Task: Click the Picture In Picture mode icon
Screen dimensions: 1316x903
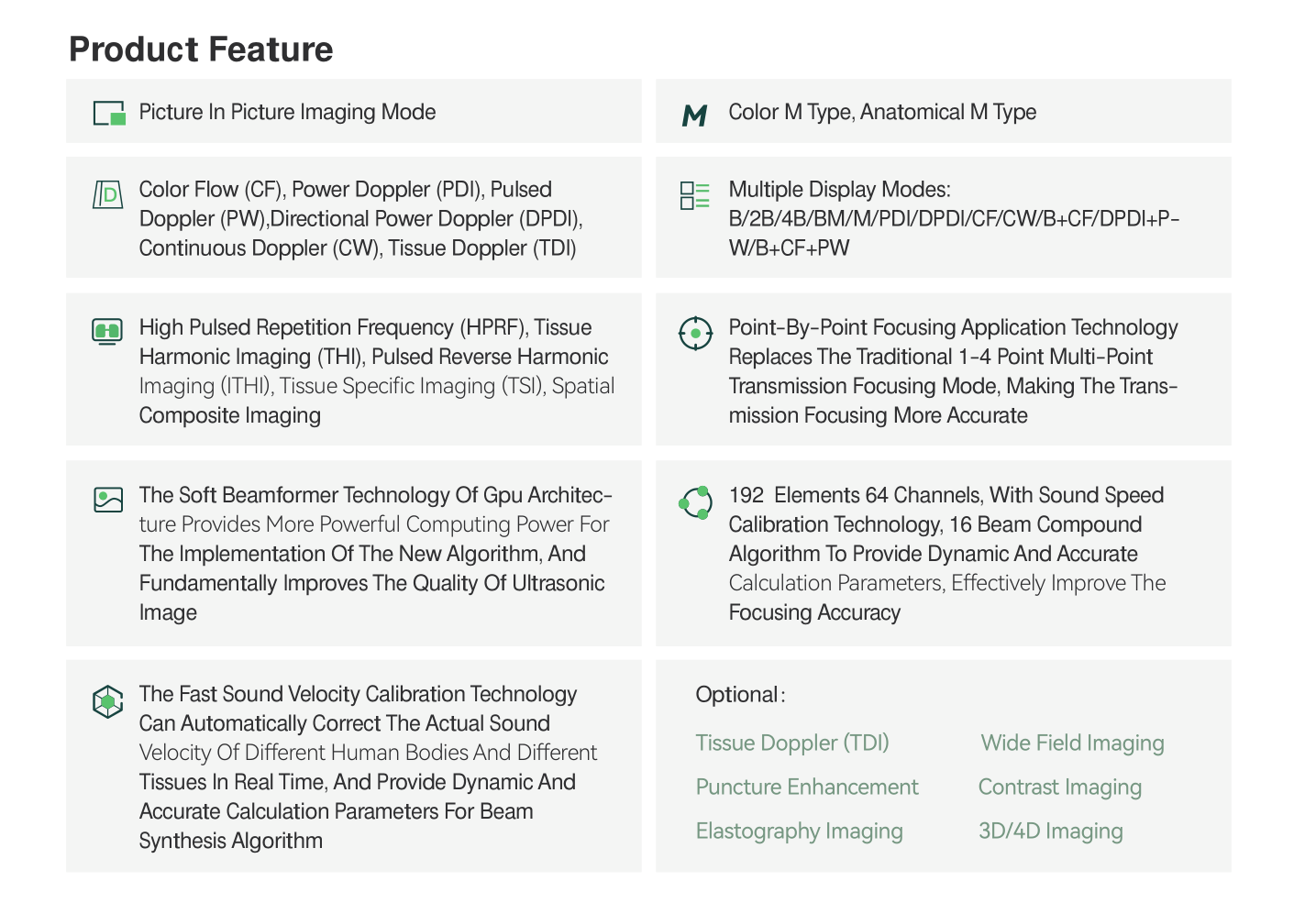Action: click(x=109, y=113)
